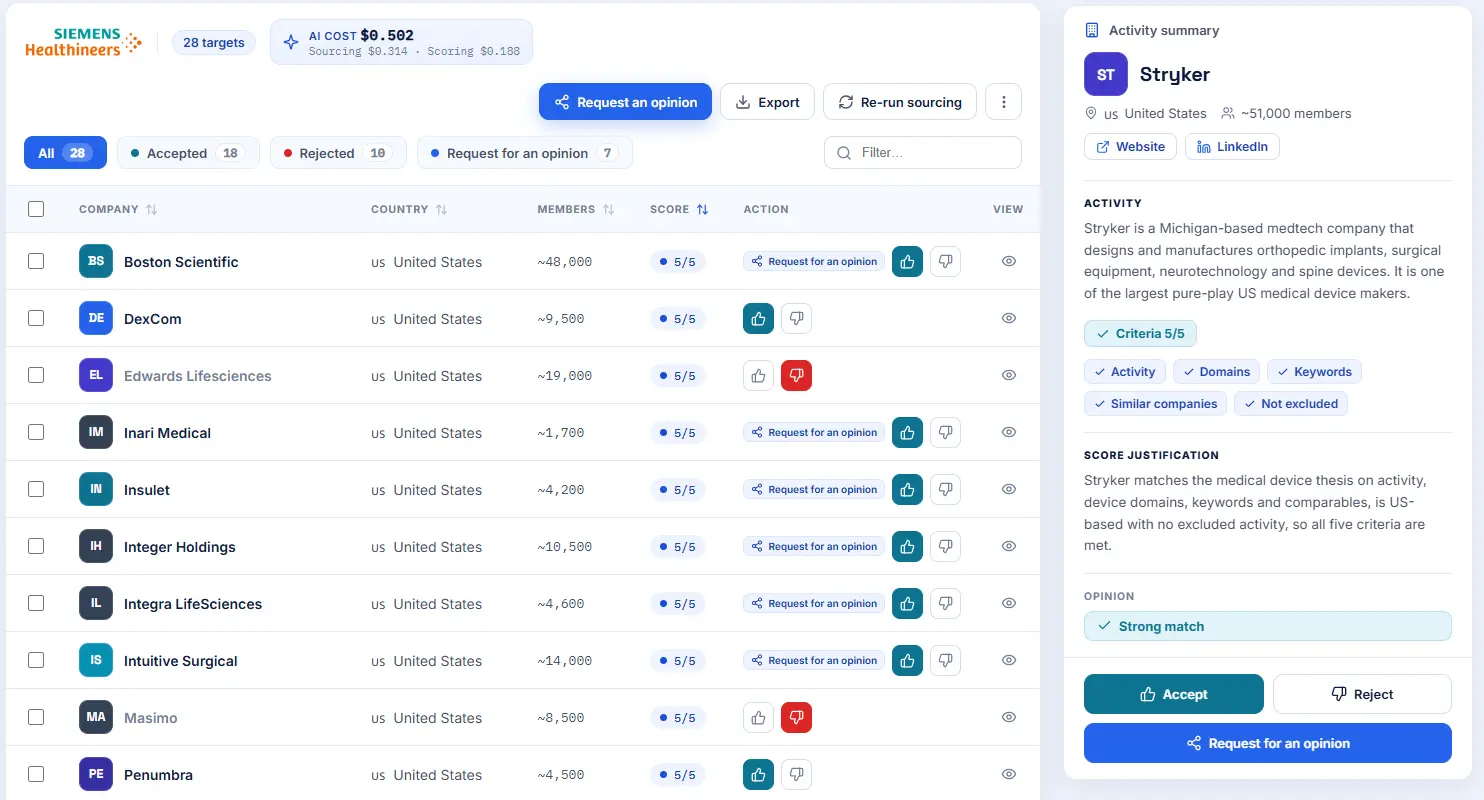
Task: Click the Siemens Healthineers logo
Action: tap(83, 42)
